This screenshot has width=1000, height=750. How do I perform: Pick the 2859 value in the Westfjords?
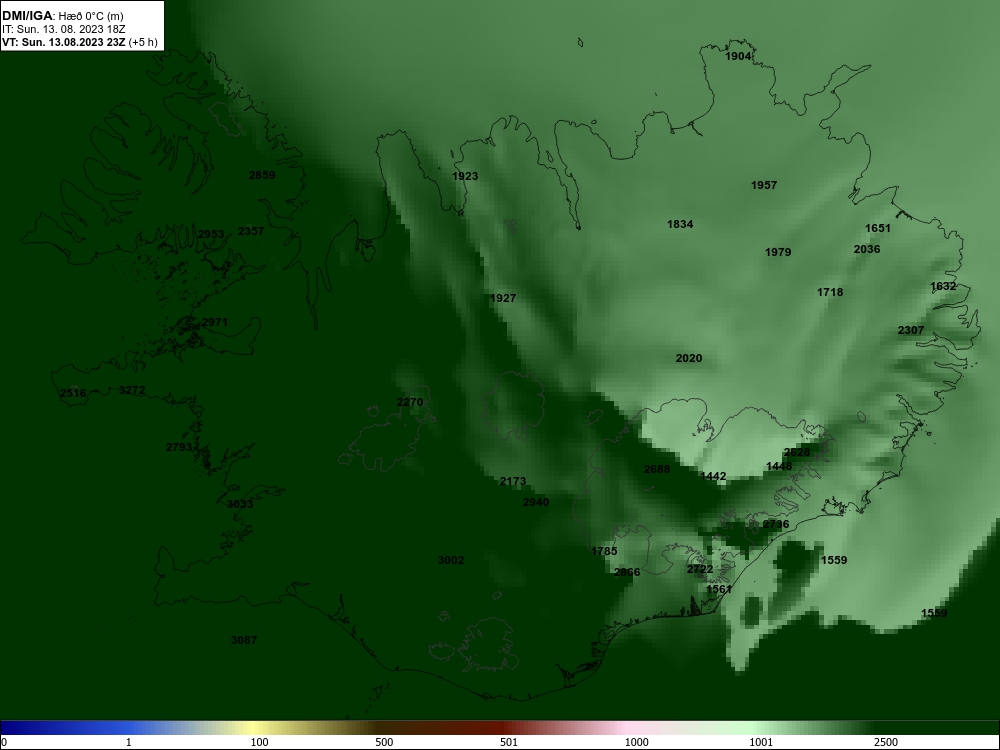point(261,175)
